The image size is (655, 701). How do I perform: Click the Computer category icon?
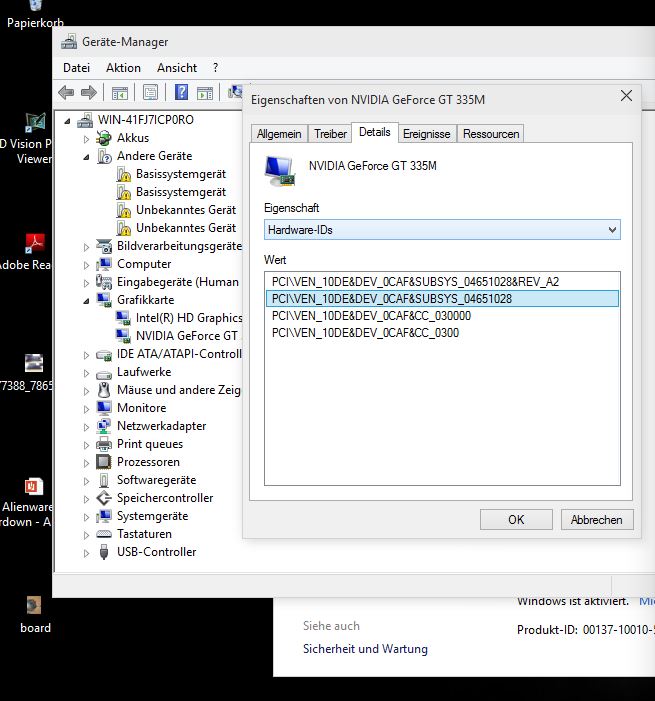[x=104, y=264]
